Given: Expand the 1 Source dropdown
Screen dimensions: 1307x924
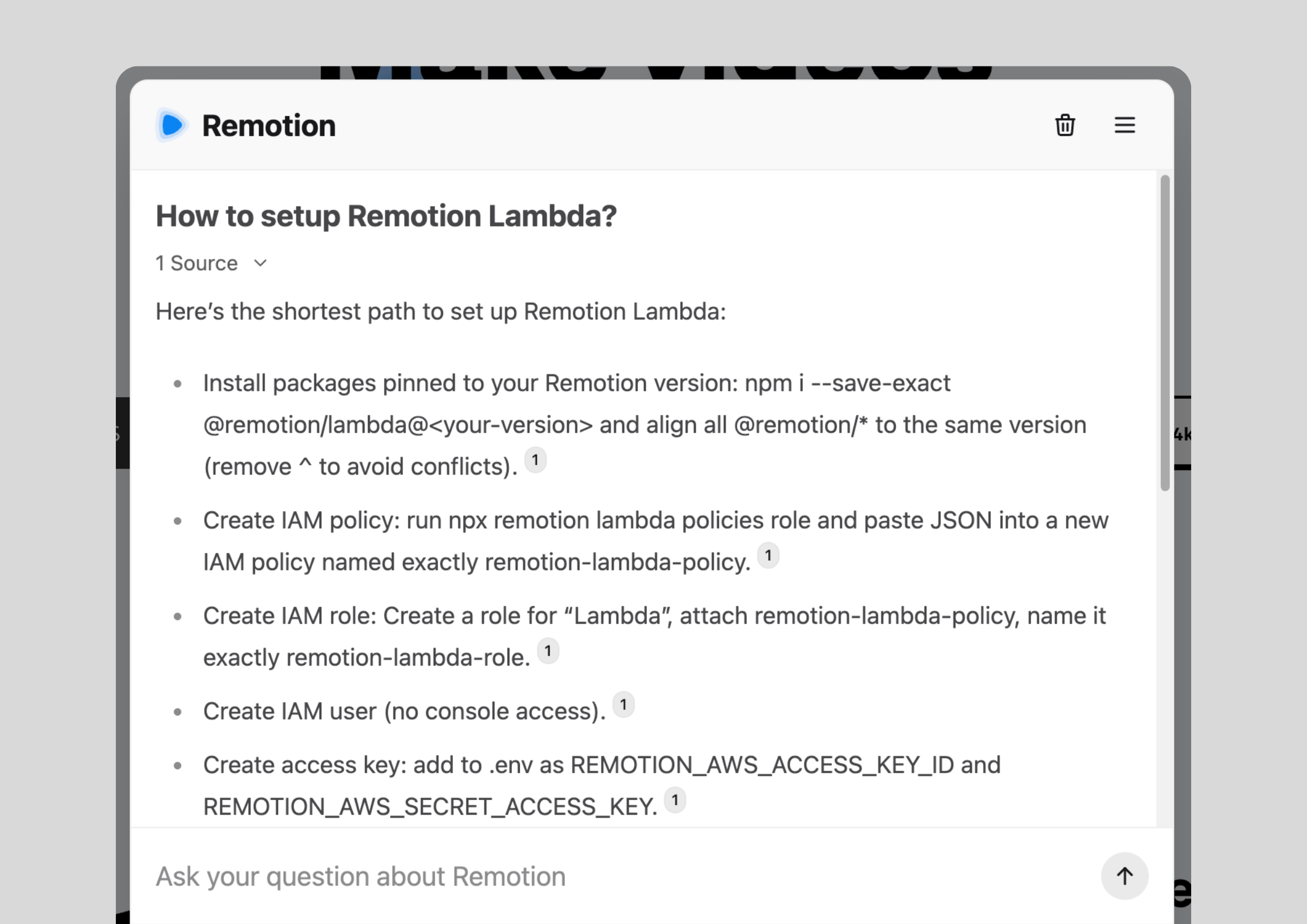Looking at the screenshot, I should 197,263.
